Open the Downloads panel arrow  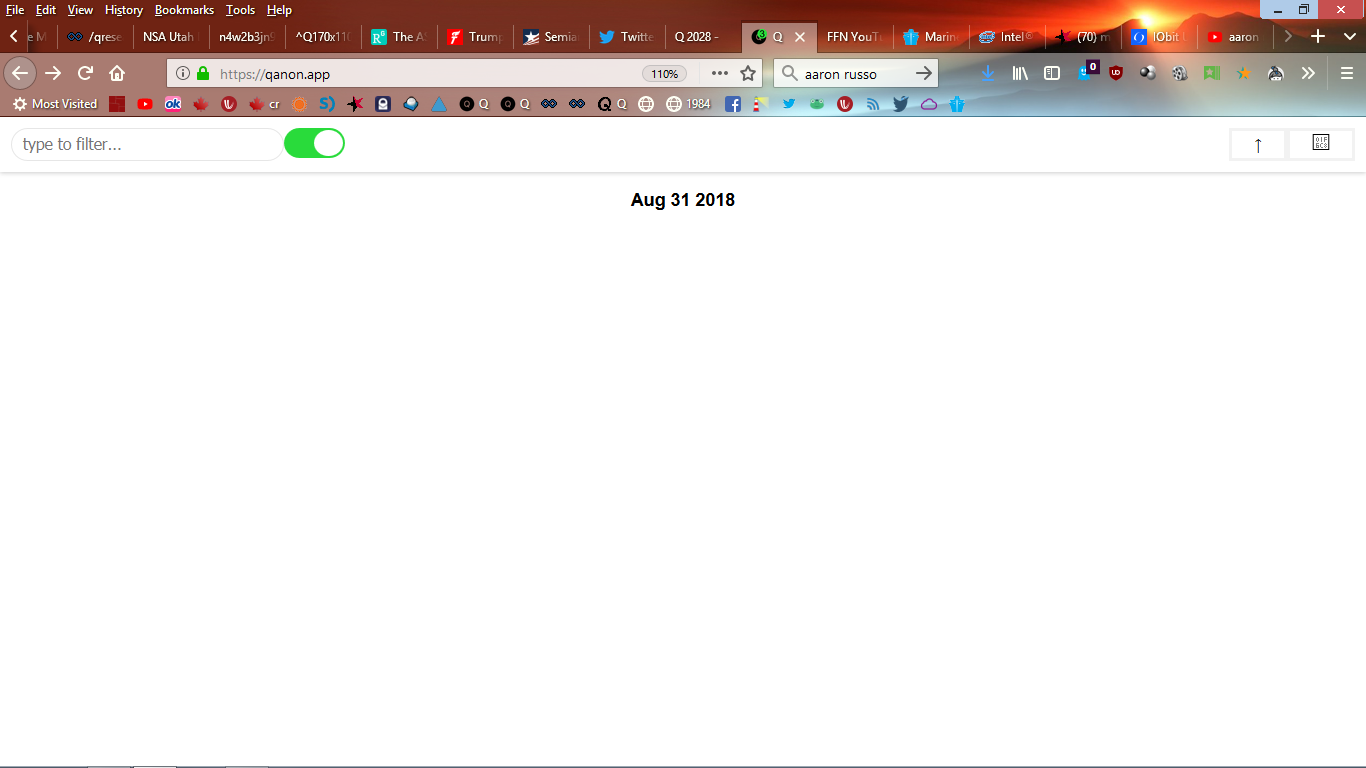[988, 73]
